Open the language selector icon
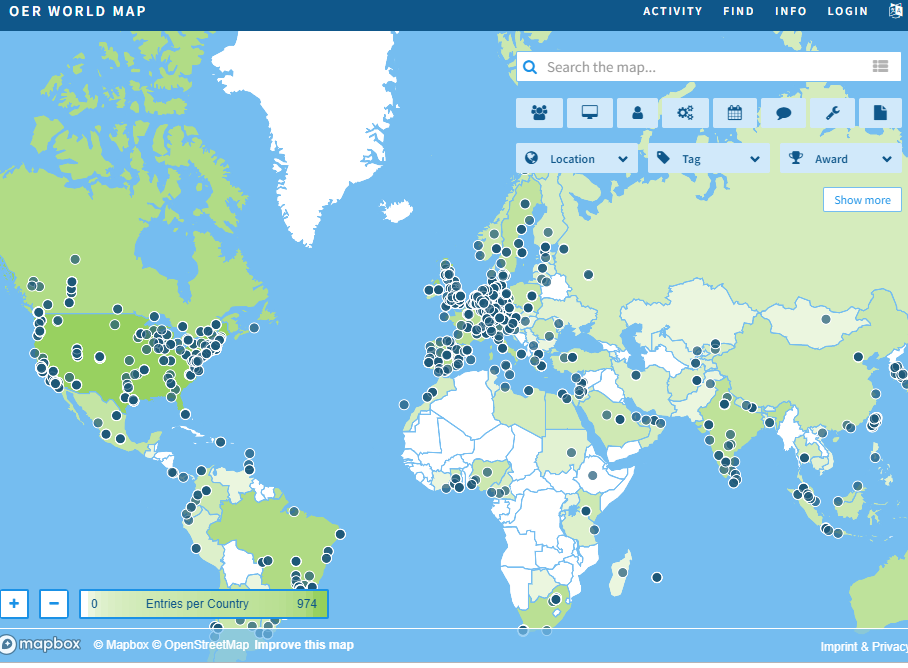Viewport: 908px width, 668px height. tap(896, 11)
